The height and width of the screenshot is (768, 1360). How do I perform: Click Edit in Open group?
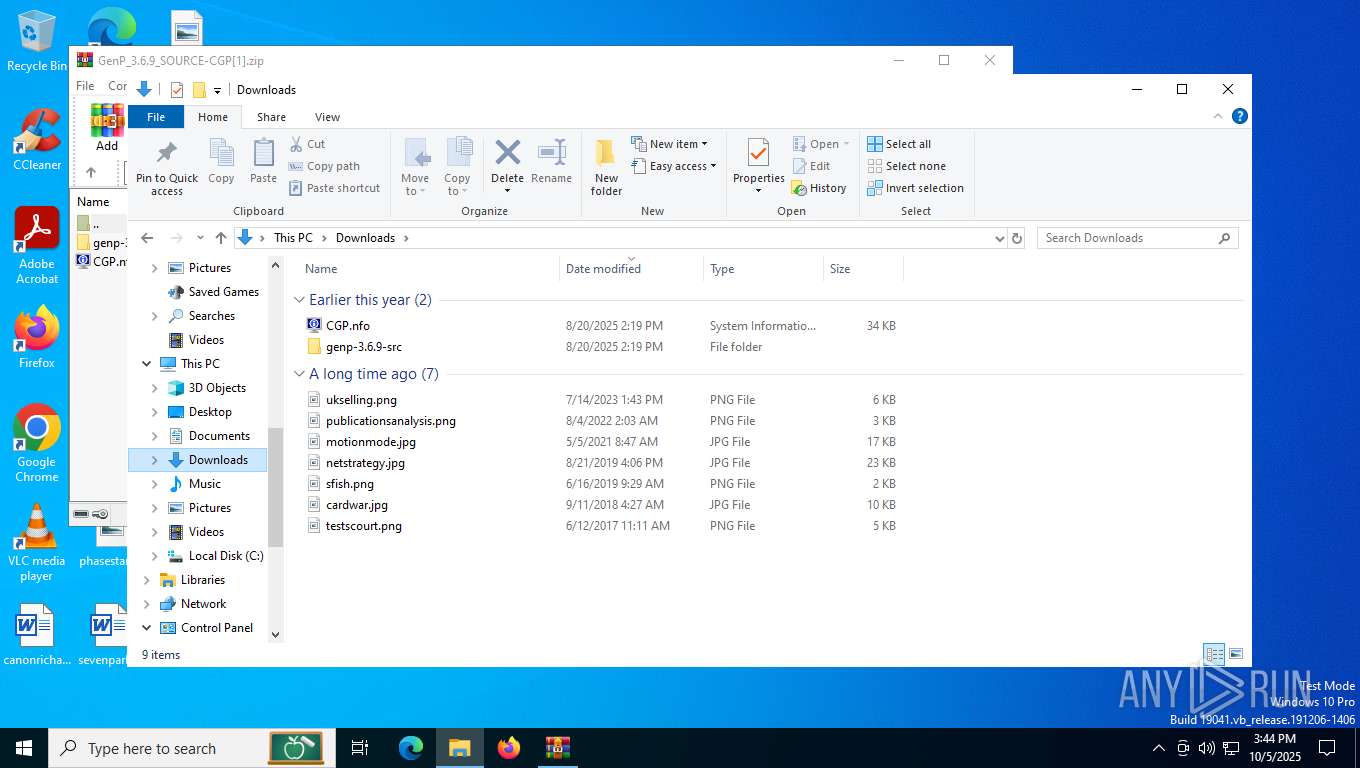click(811, 166)
